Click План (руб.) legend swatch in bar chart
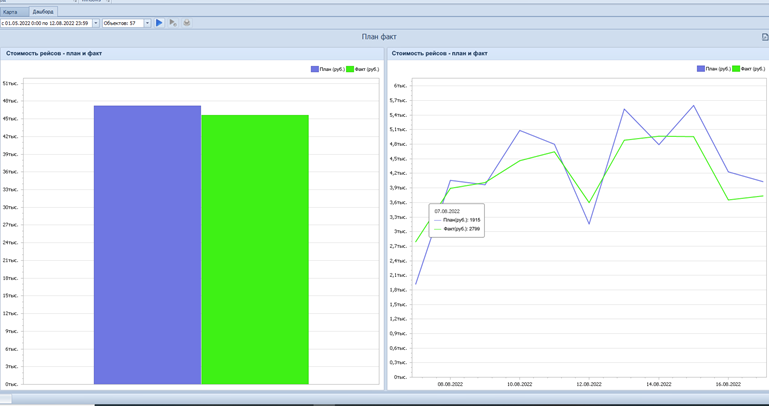This screenshot has height=406, width=769. click(x=315, y=69)
